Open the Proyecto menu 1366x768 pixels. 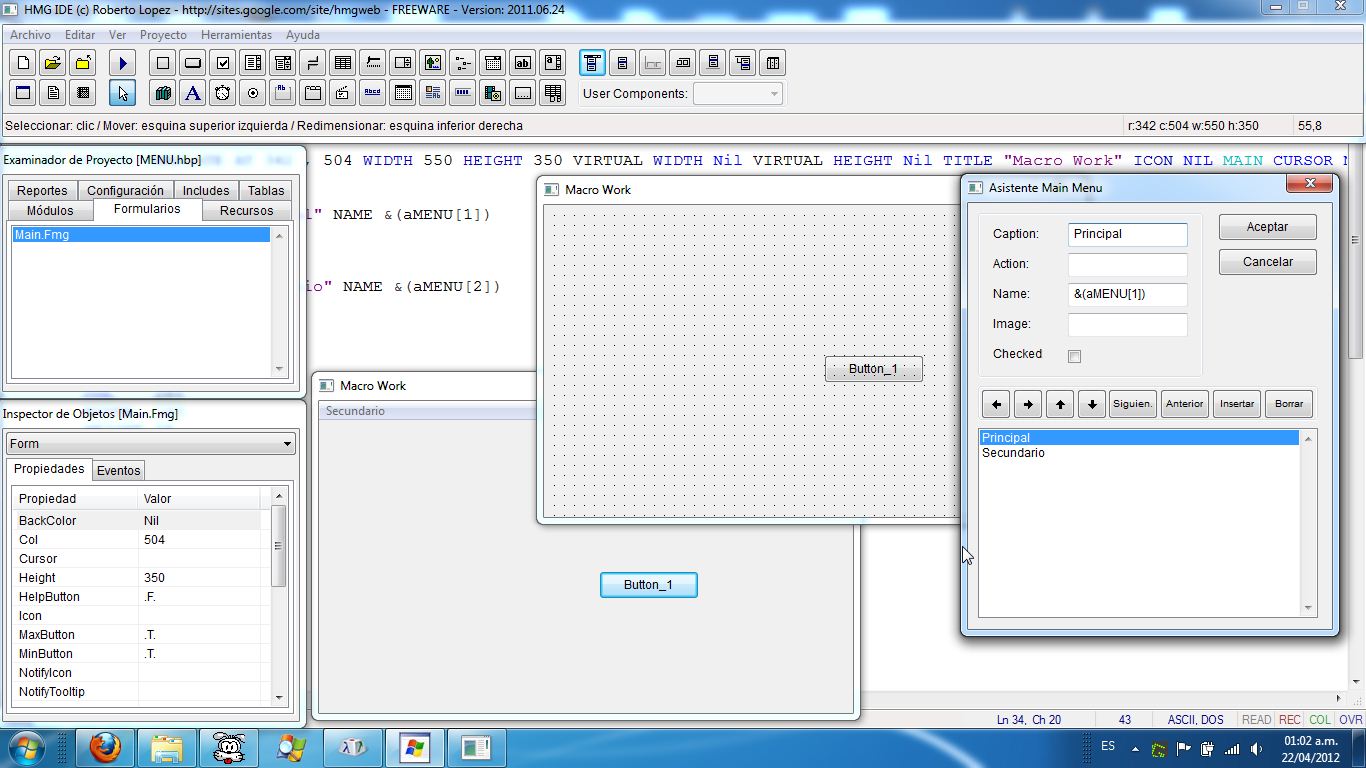[163, 34]
